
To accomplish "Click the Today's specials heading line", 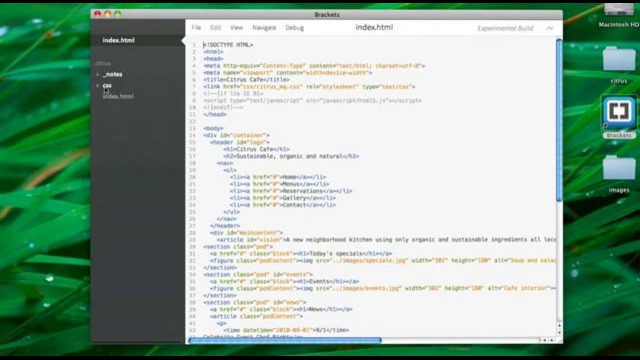I will (x=301, y=253).
